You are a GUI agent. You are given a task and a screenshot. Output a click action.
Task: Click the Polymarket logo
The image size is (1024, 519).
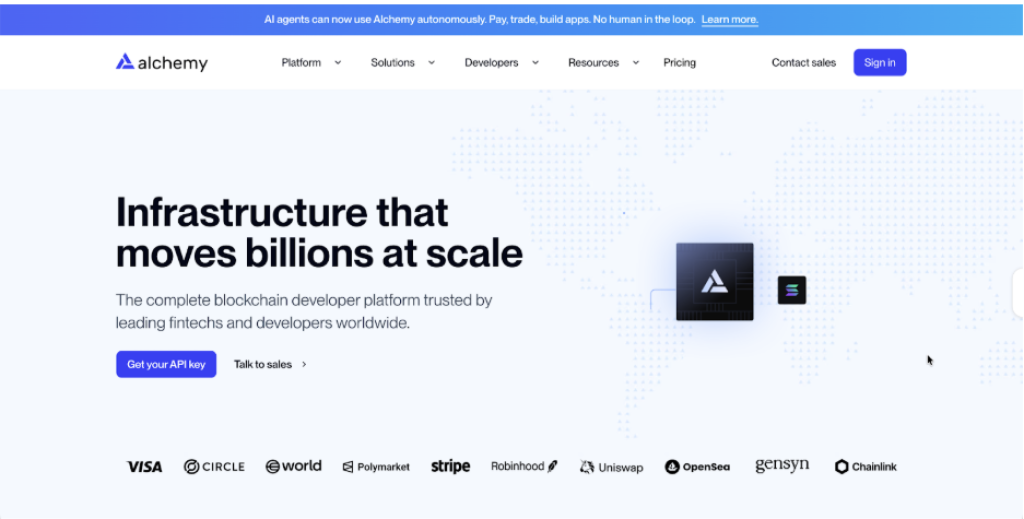(376, 467)
